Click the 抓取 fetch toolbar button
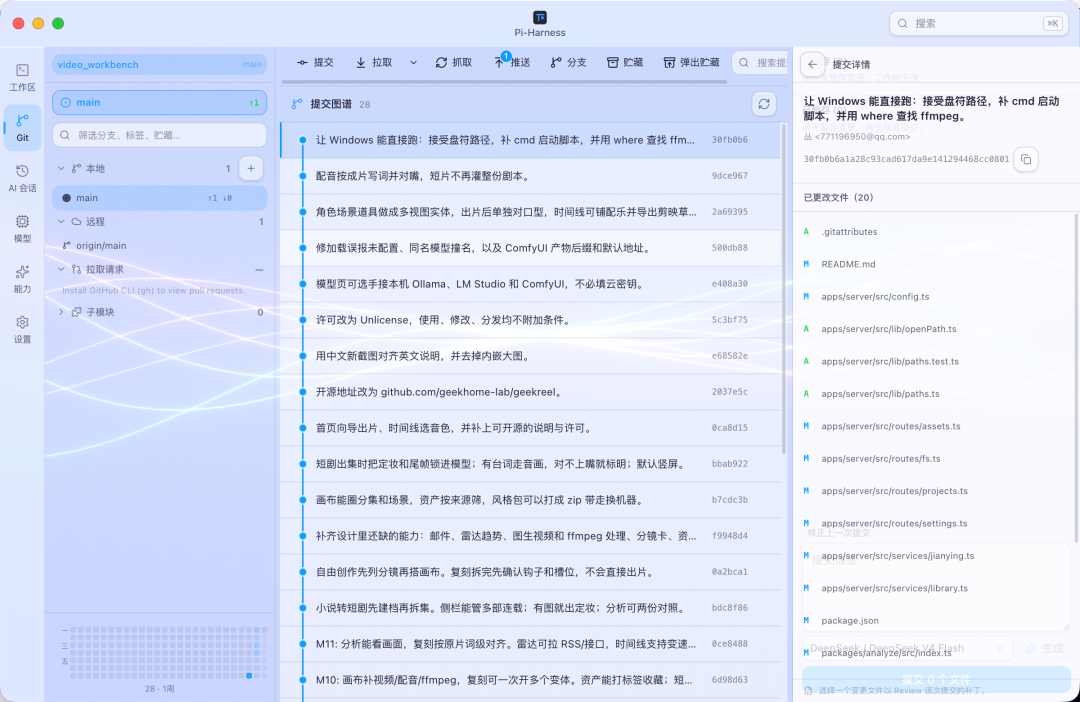1080x702 pixels. tap(454, 63)
